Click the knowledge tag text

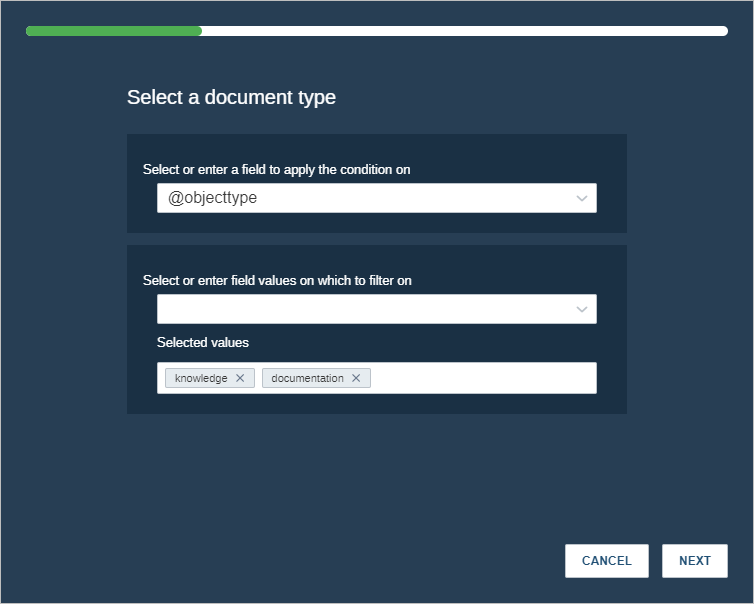201,378
